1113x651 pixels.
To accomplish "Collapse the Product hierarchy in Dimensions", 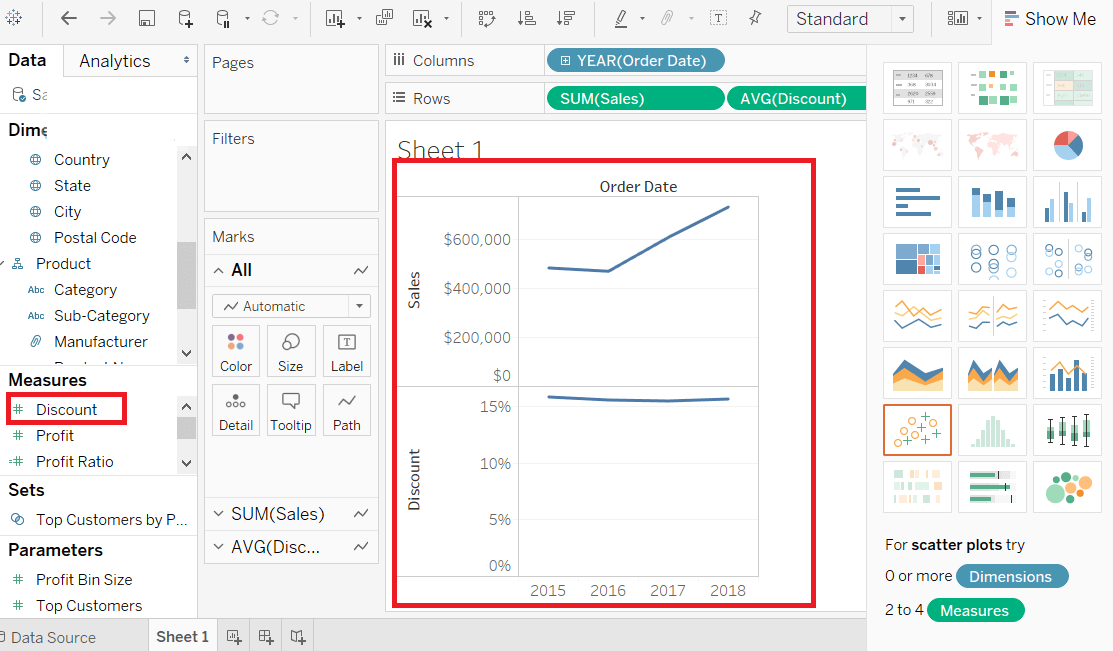I will 3,263.
